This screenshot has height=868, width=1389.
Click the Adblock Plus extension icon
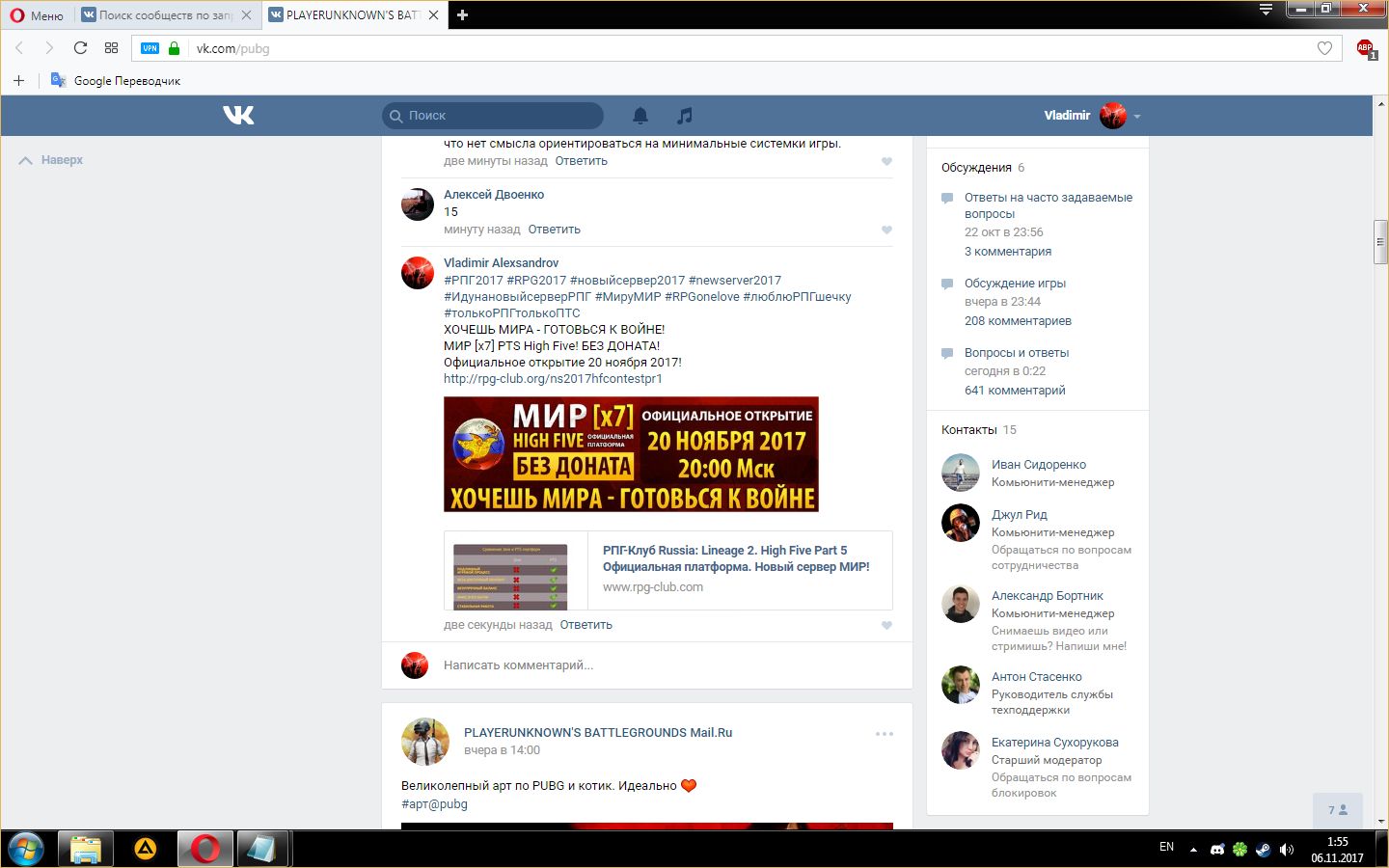1365,48
